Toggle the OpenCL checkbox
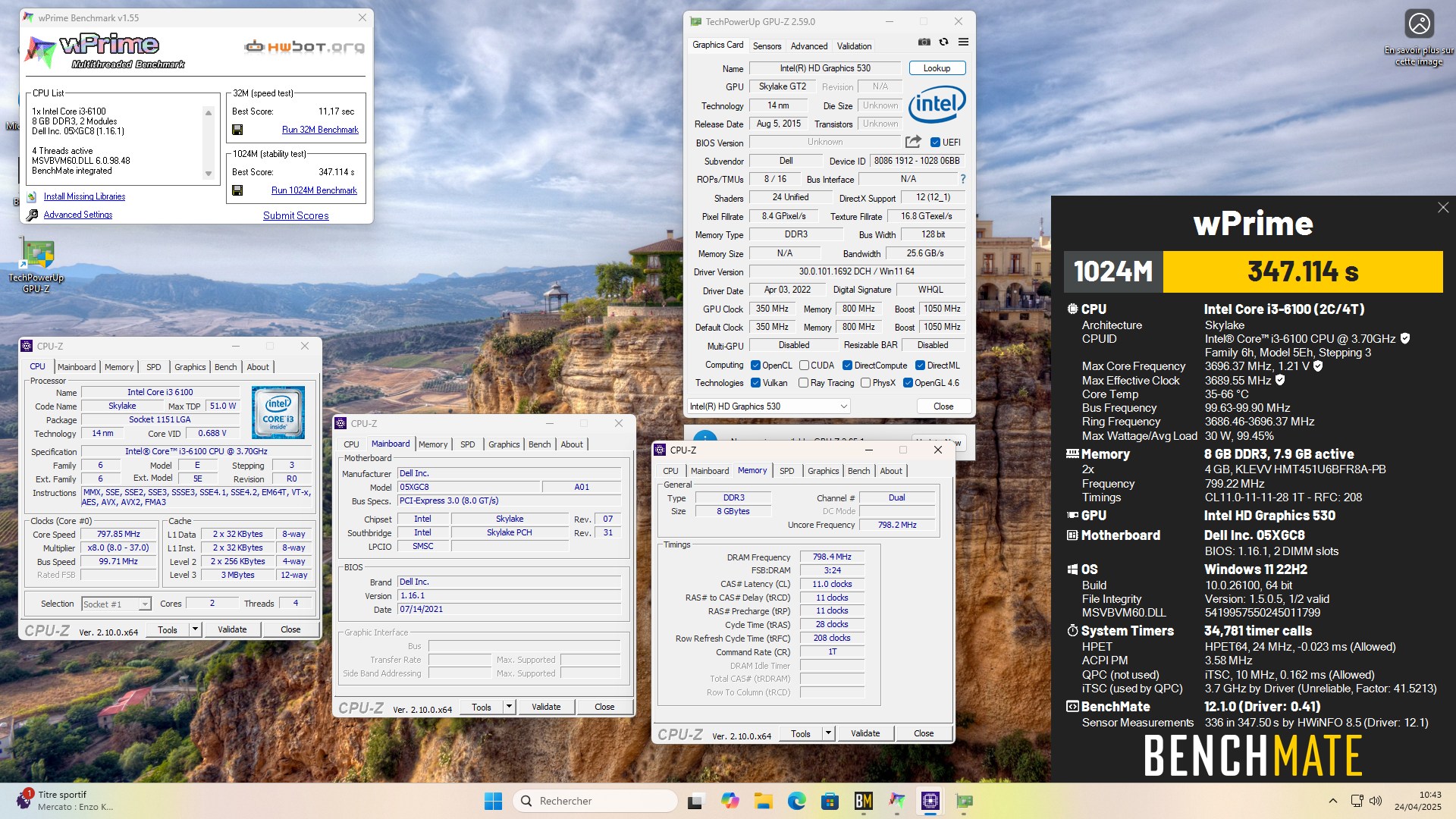This screenshot has width=1456, height=819. click(755, 366)
